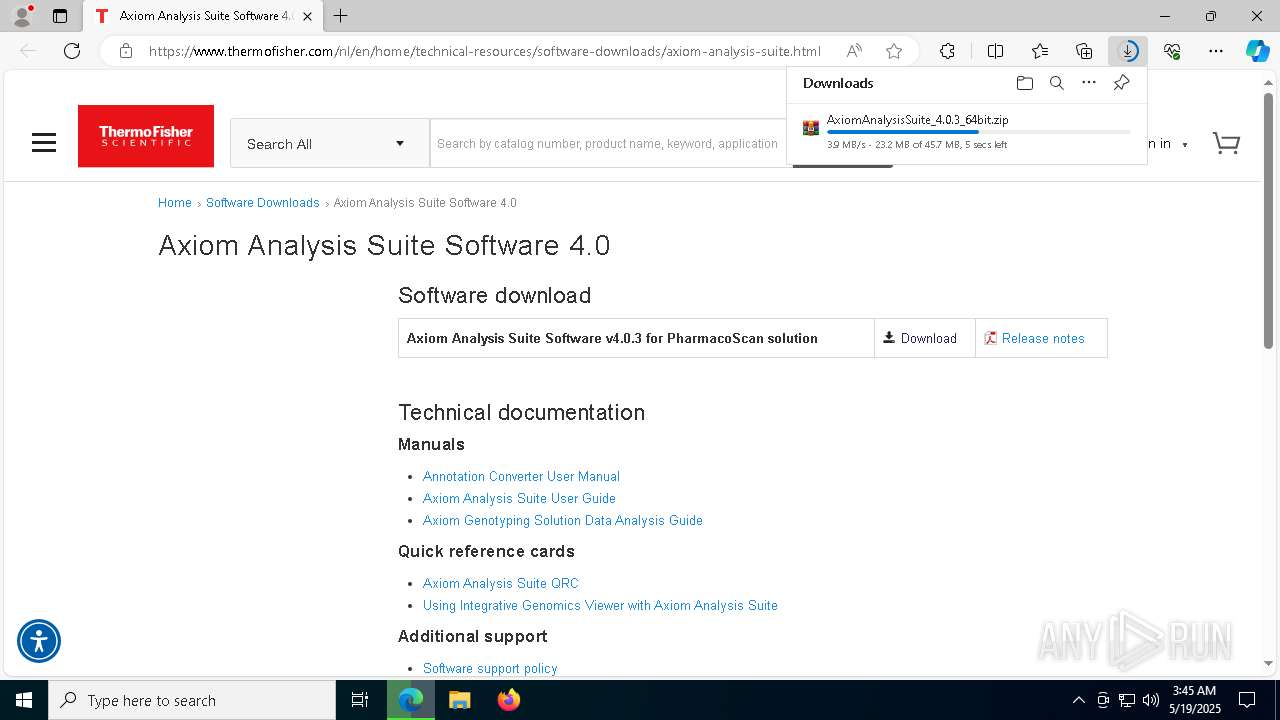Open the notification center
Image resolution: width=1280 pixels, height=720 pixels.
1247,700
